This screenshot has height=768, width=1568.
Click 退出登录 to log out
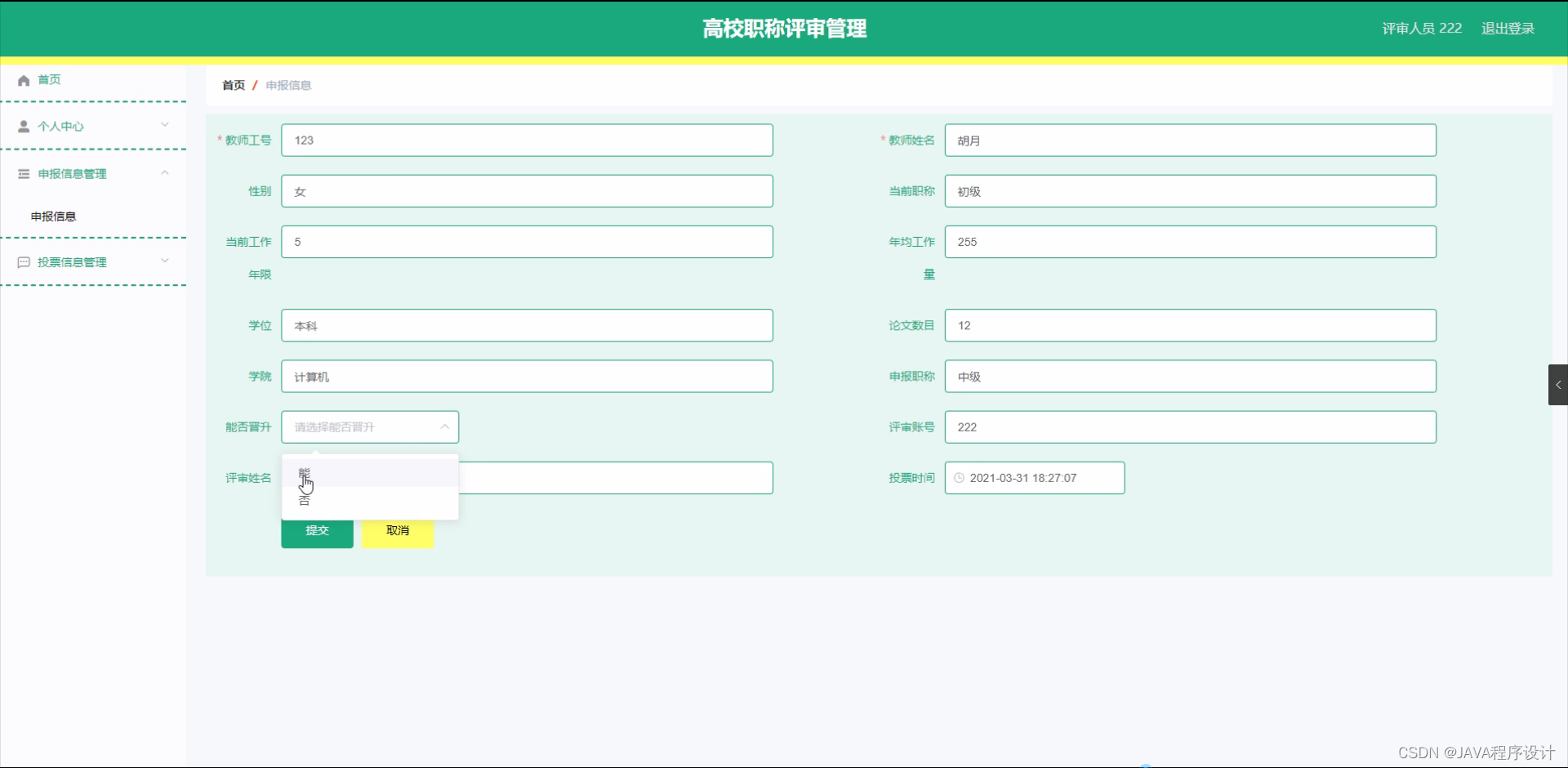[1508, 28]
